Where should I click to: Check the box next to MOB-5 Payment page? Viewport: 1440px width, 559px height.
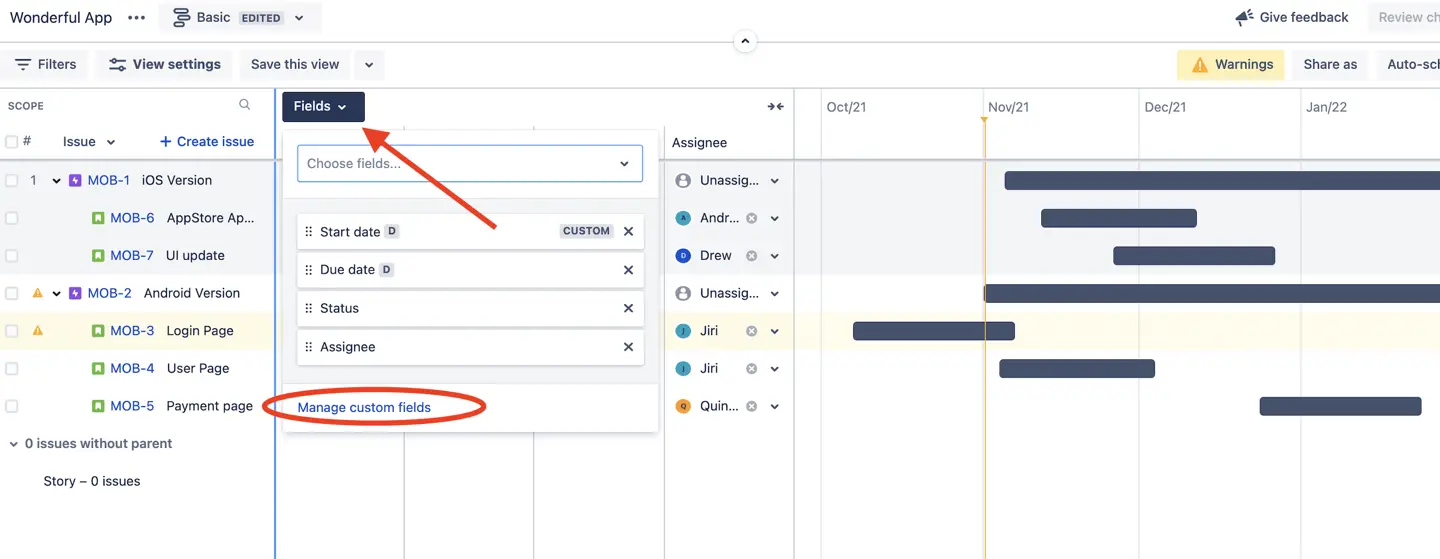12,407
